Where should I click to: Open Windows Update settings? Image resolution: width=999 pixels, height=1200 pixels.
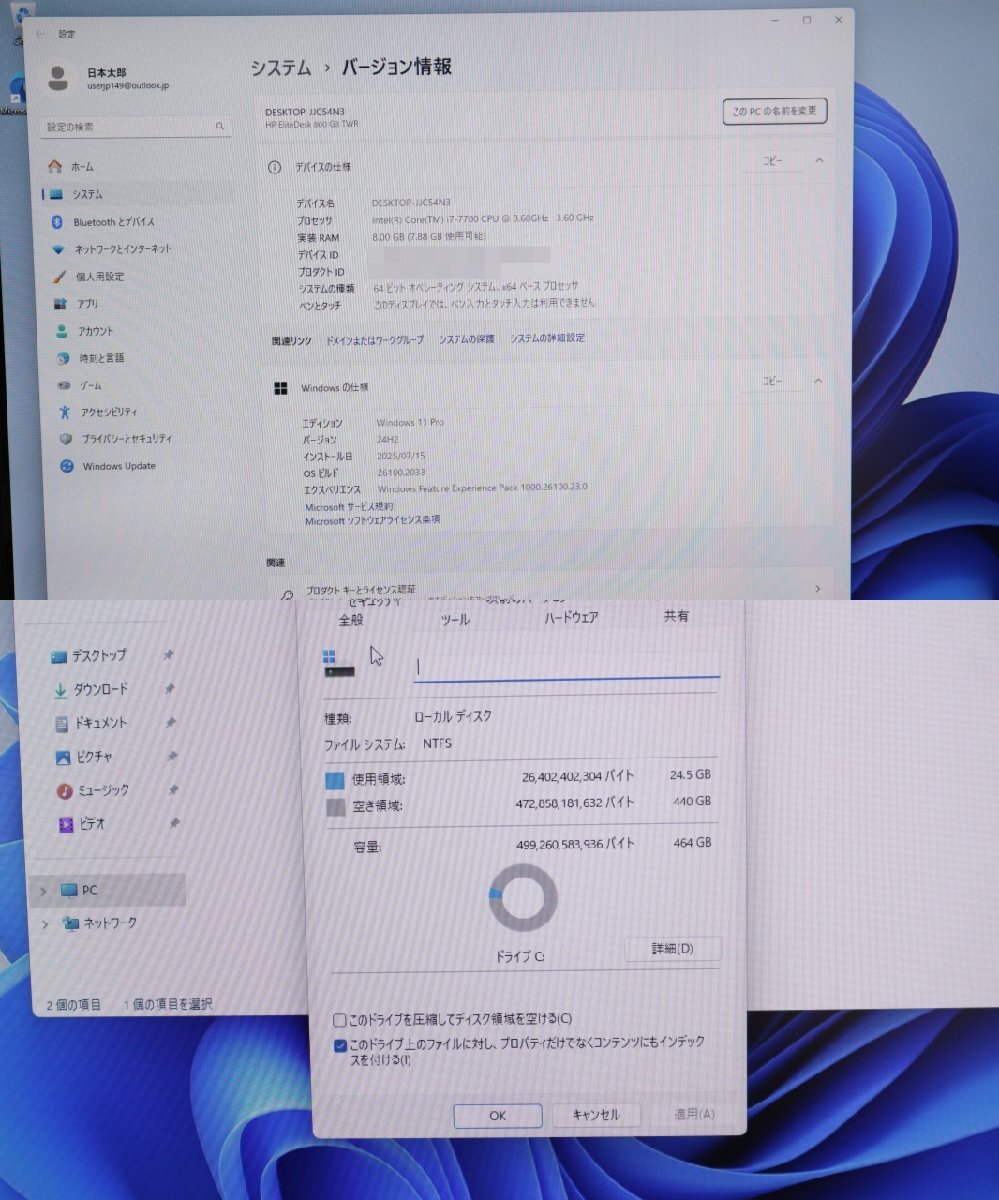coord(108,466)
